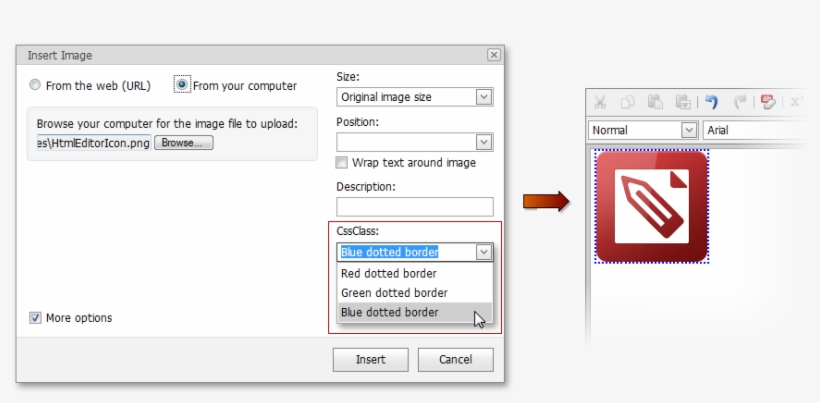Viewport: 820px width, 403px height.
Task: Click the Redo arrow icon
Action: 741,102
